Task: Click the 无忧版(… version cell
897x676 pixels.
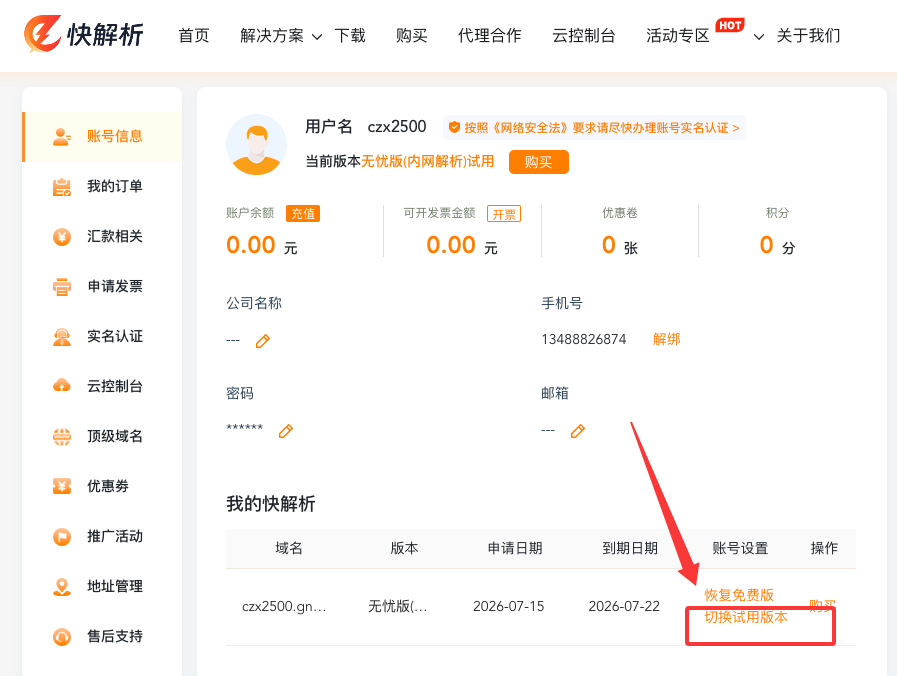Action: 398,606
